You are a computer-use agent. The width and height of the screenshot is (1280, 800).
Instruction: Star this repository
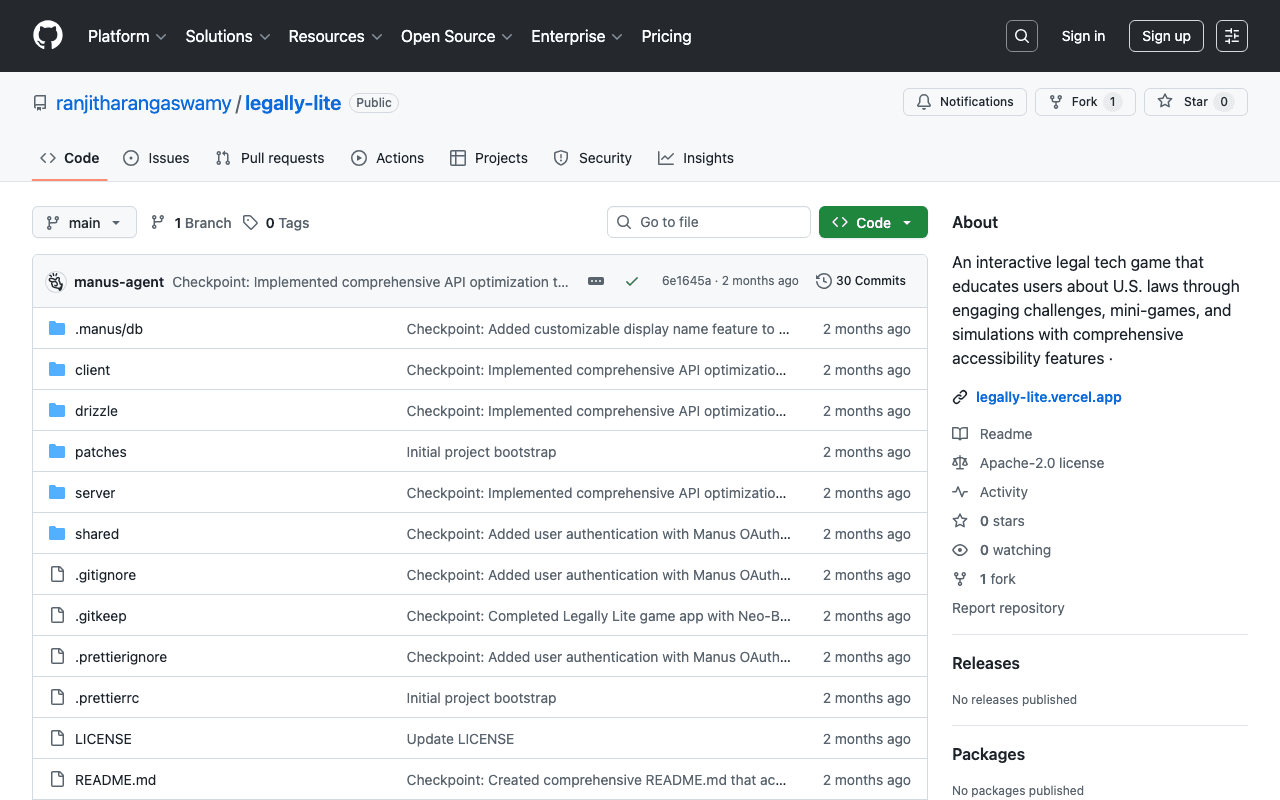(x=1196, y=102)
